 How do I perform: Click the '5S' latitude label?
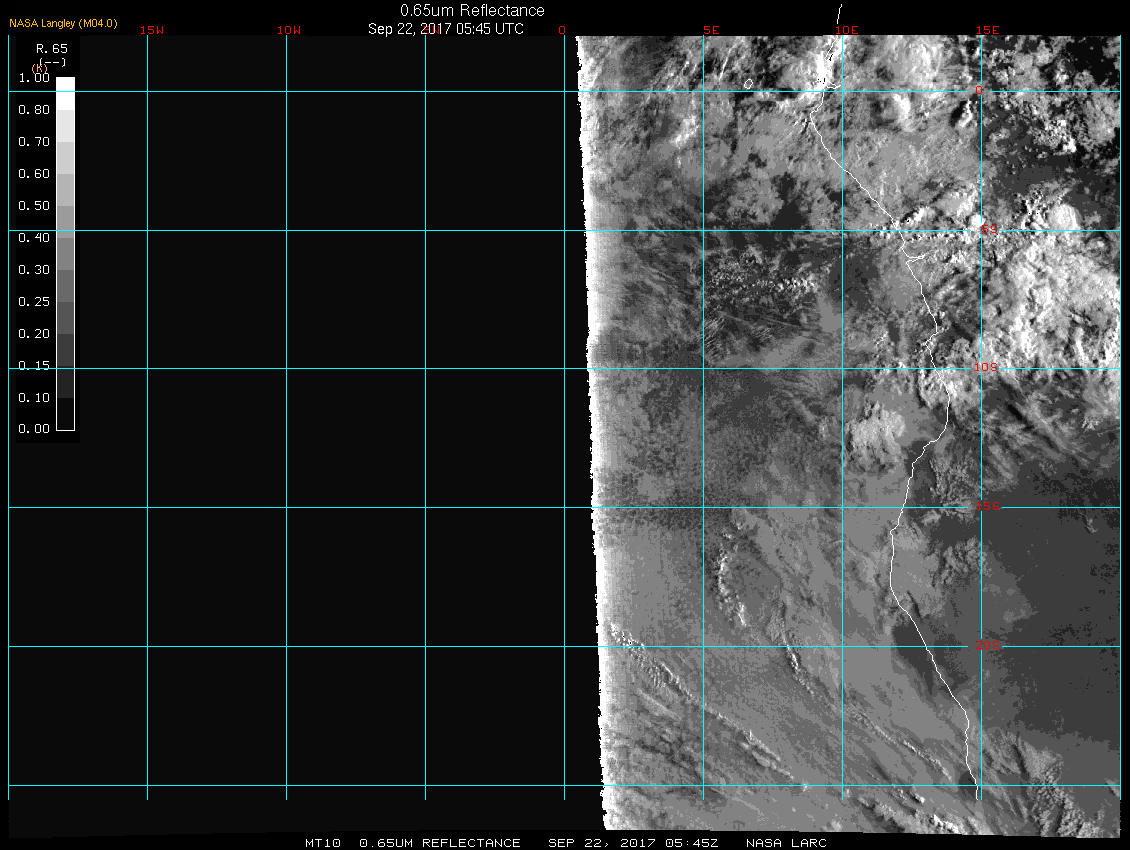click(989, 229)
